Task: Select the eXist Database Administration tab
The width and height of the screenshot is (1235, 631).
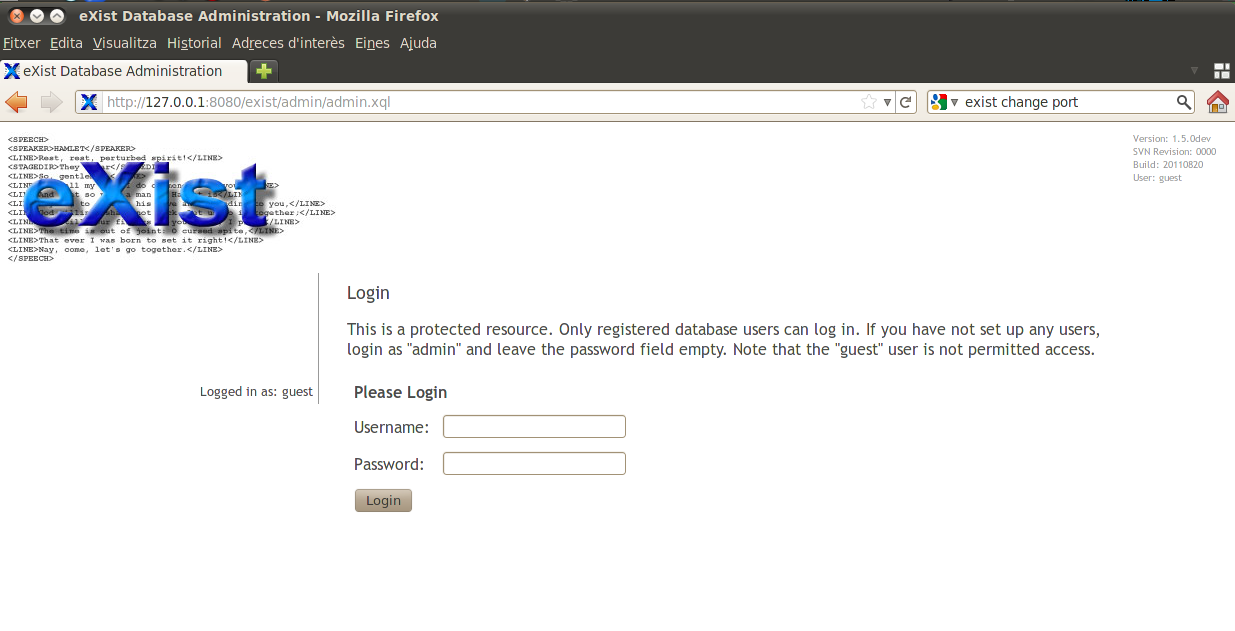Action: [x=122, y=71]
